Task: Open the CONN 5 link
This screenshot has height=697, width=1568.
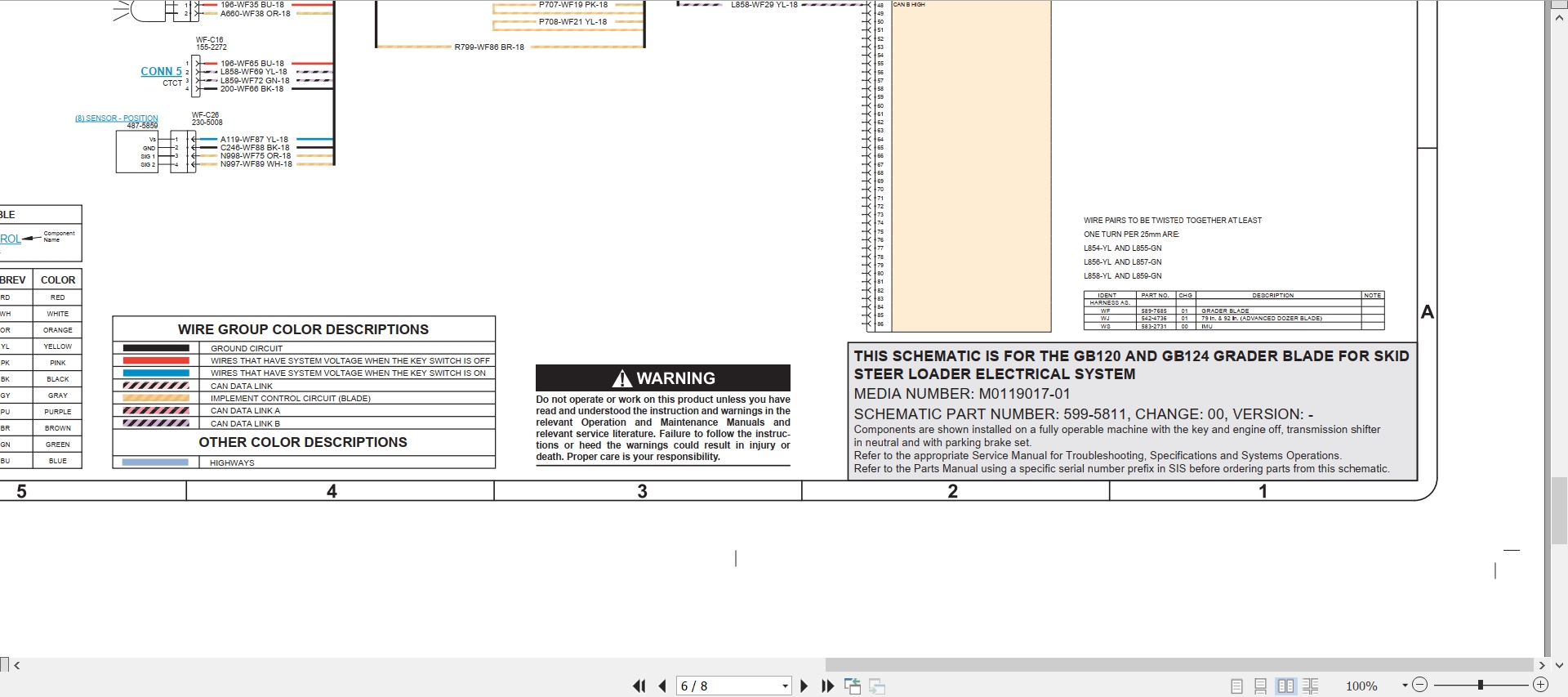Action: click(x=161, y=71)
